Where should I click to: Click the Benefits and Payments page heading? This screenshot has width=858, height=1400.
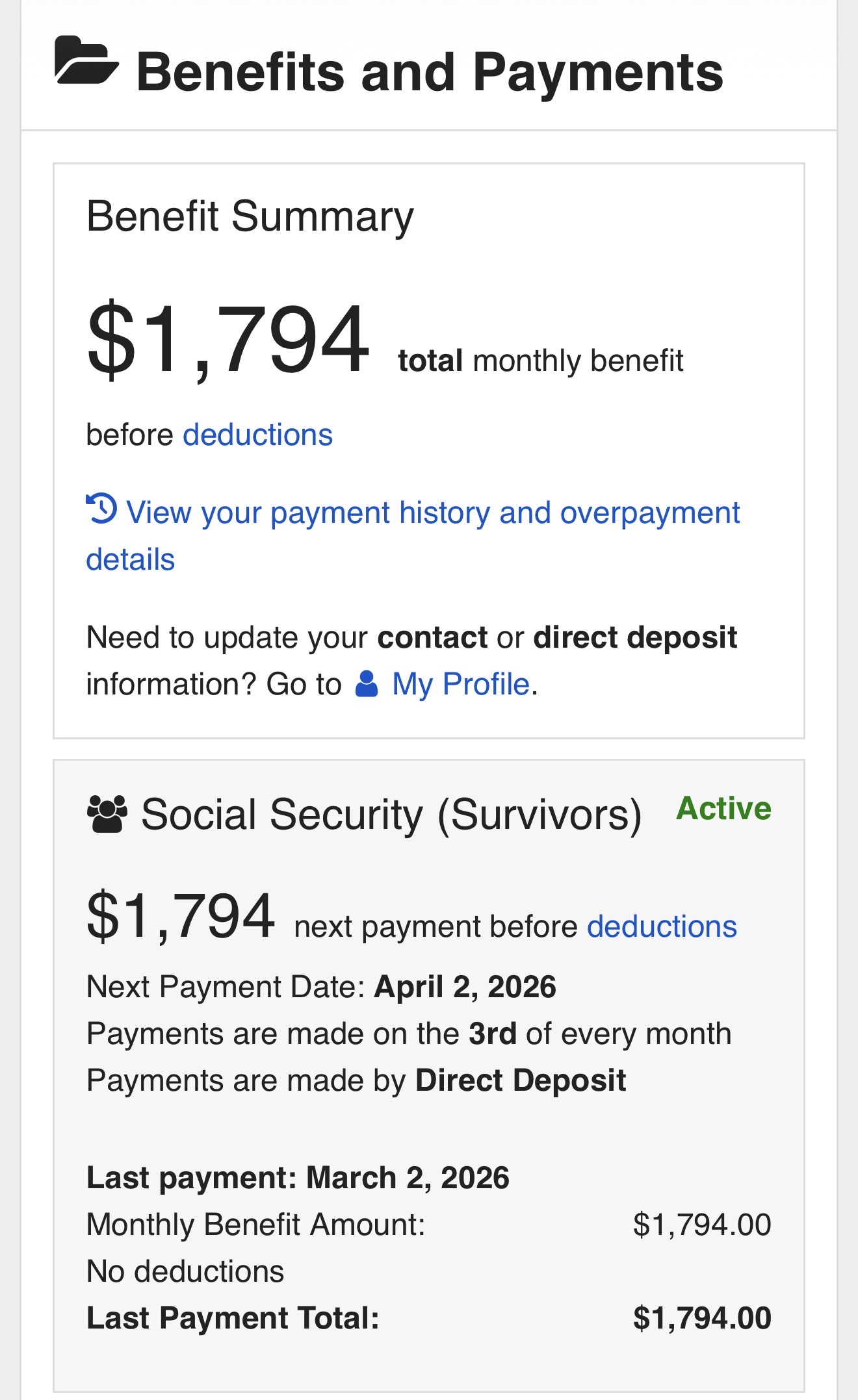click(430, 72)
